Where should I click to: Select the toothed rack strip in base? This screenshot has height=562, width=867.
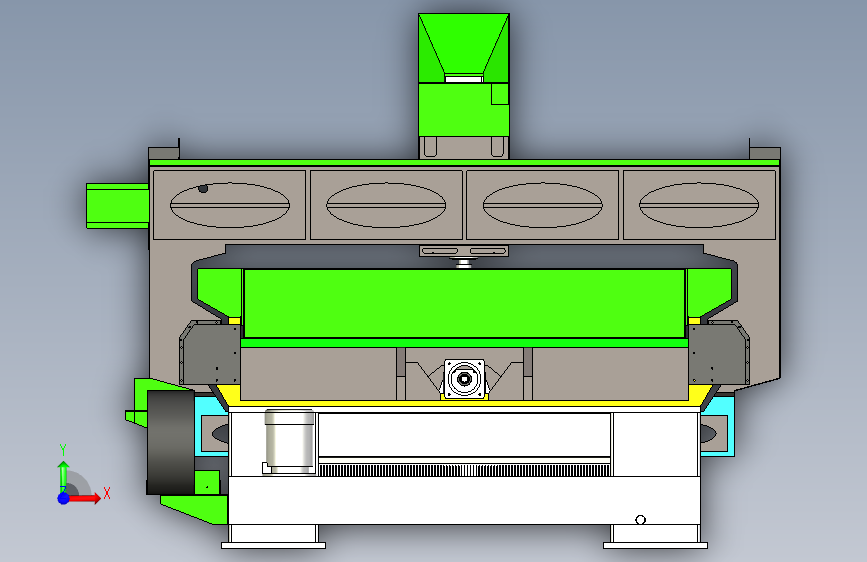pos(464,470)
